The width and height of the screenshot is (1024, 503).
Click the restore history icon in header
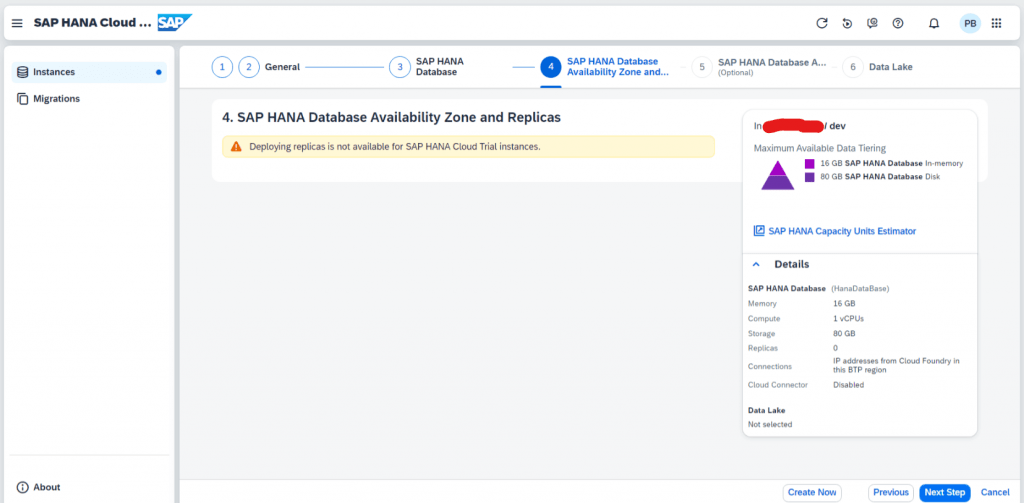847,24
